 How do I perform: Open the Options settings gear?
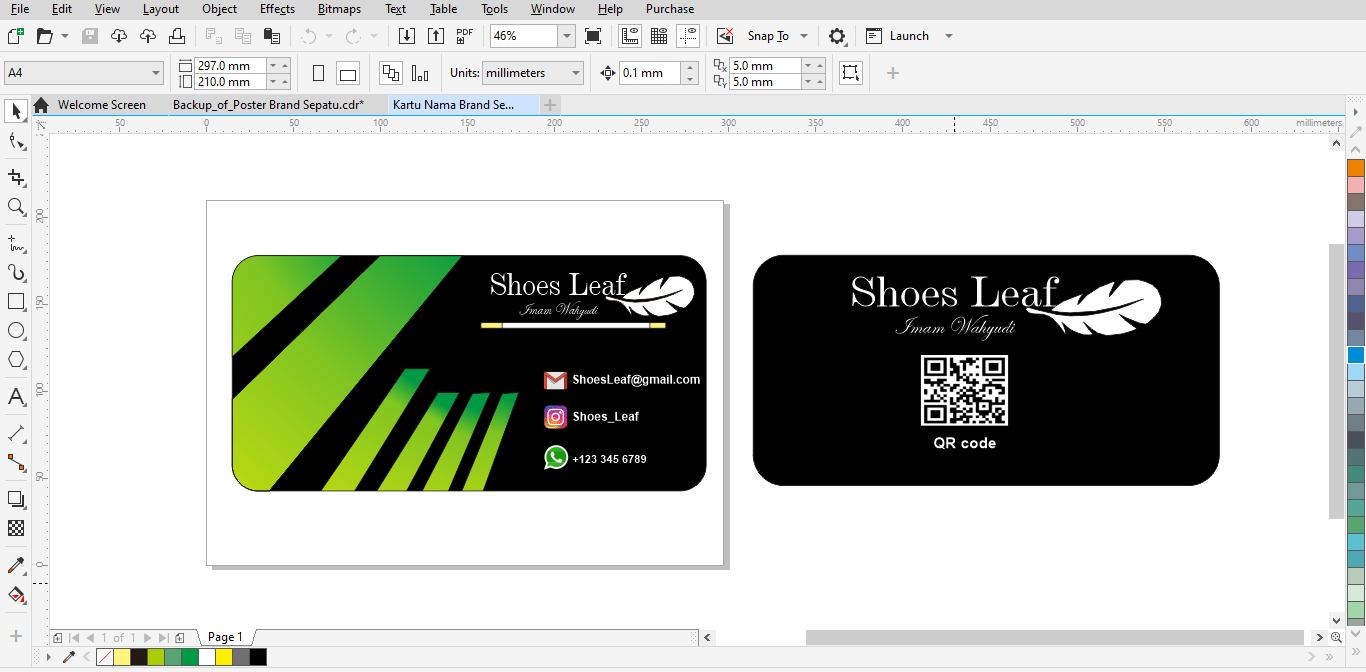tap(837, 36)
